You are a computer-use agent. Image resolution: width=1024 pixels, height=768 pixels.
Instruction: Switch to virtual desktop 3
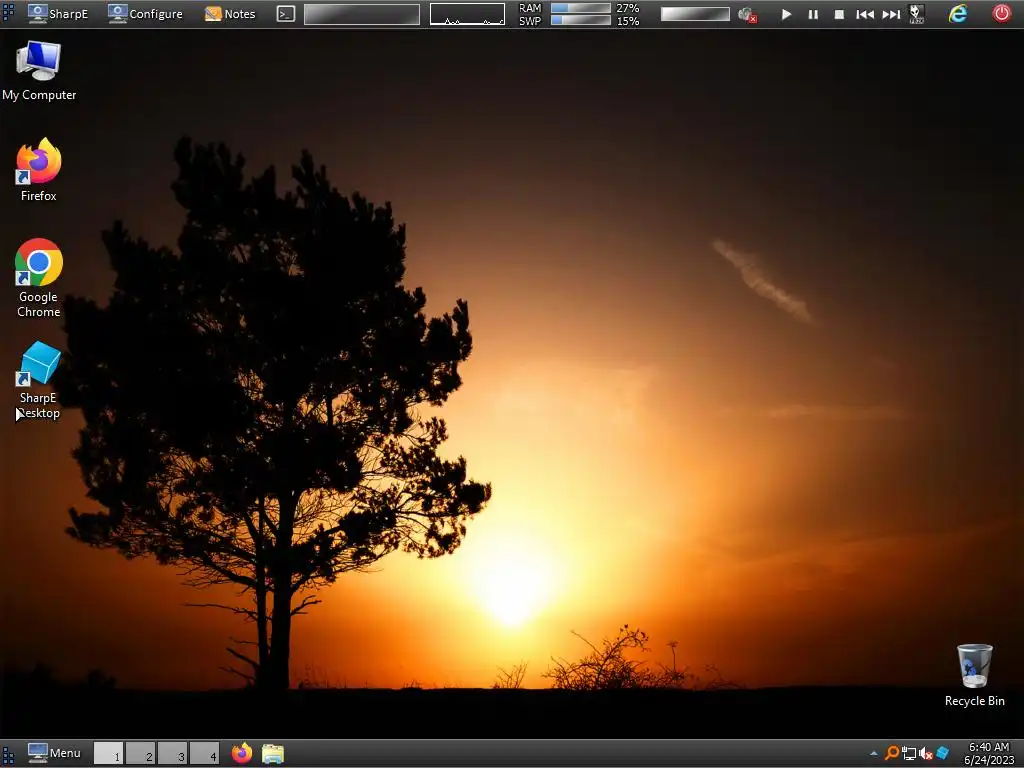click(x=172, y=753)
